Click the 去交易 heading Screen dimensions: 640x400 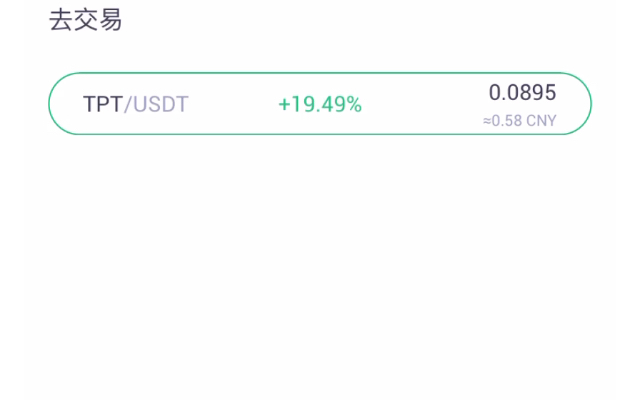point(85,20)
